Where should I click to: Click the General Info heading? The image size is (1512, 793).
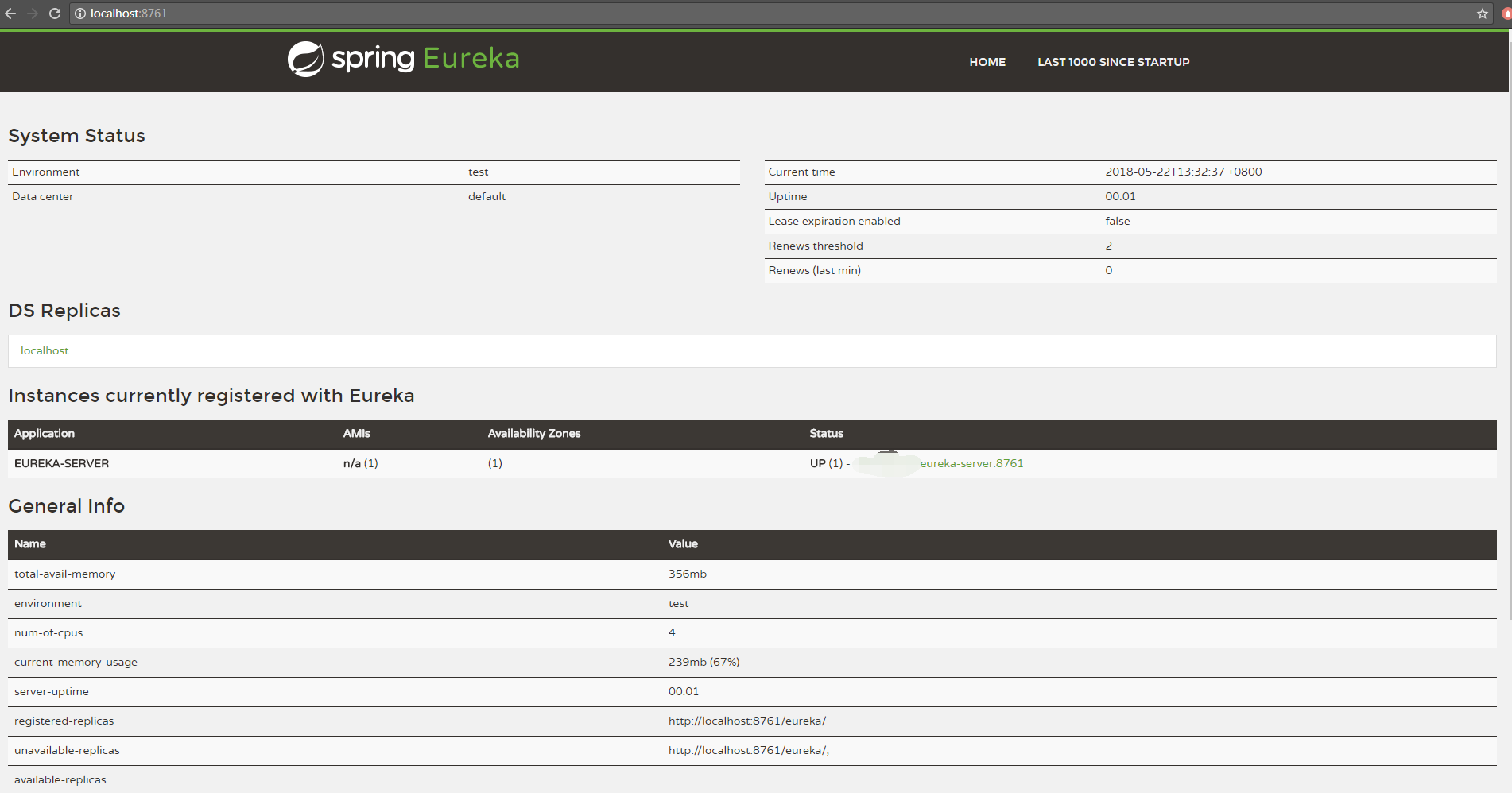pyautogui.click(x=67, y=506)
